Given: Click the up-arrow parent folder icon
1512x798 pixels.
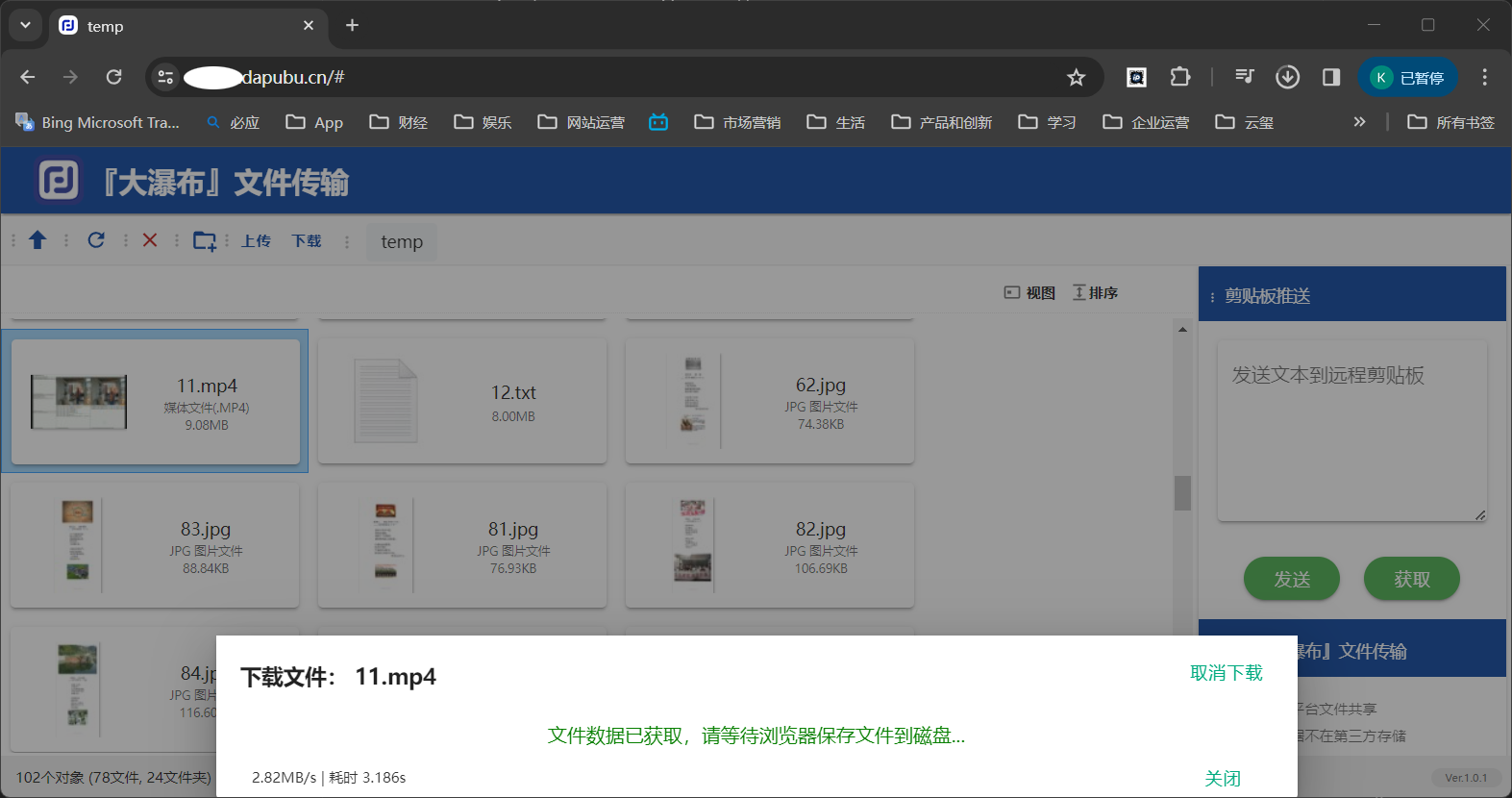Looking at the screenshot, I should coord(37,240).
